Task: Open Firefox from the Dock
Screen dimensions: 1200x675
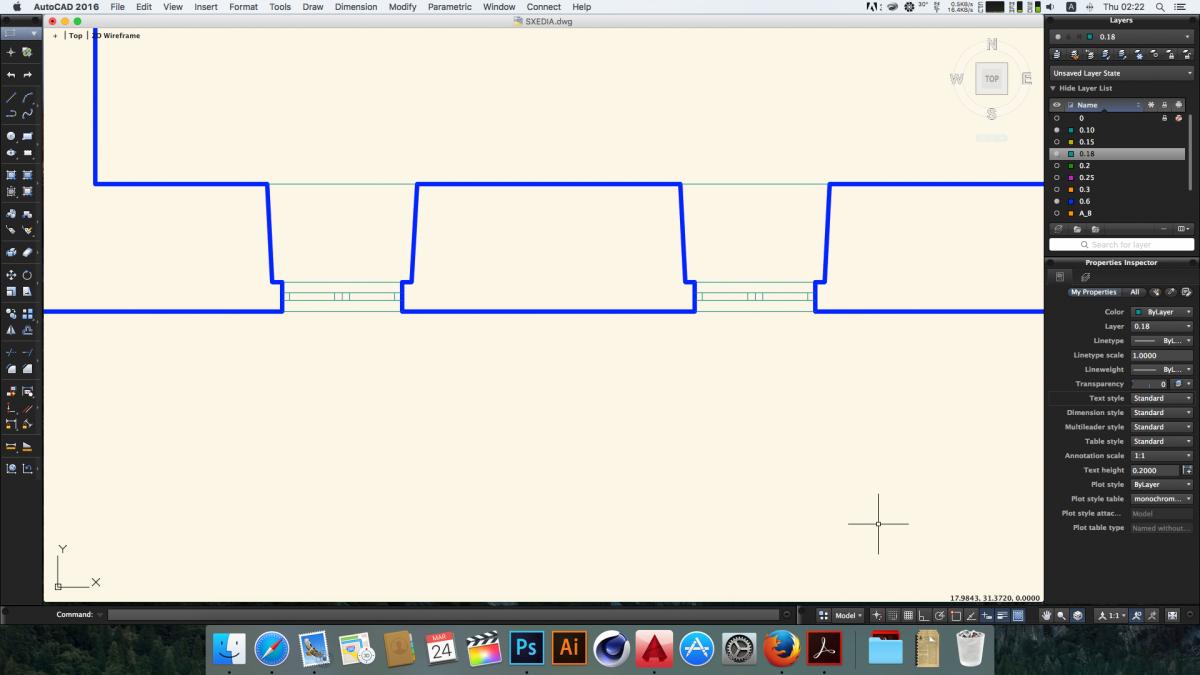Action: click(781, 648)
